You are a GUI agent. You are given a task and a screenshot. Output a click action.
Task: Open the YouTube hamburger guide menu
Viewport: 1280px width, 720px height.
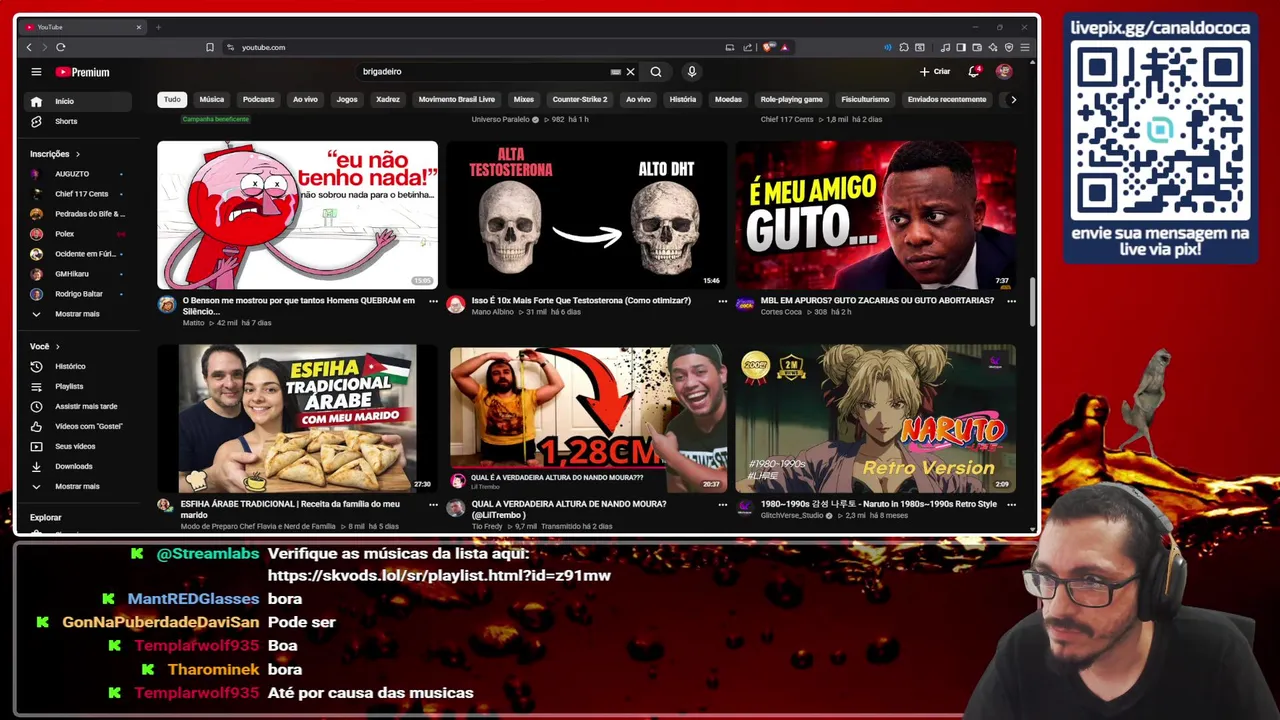[36, 72]
